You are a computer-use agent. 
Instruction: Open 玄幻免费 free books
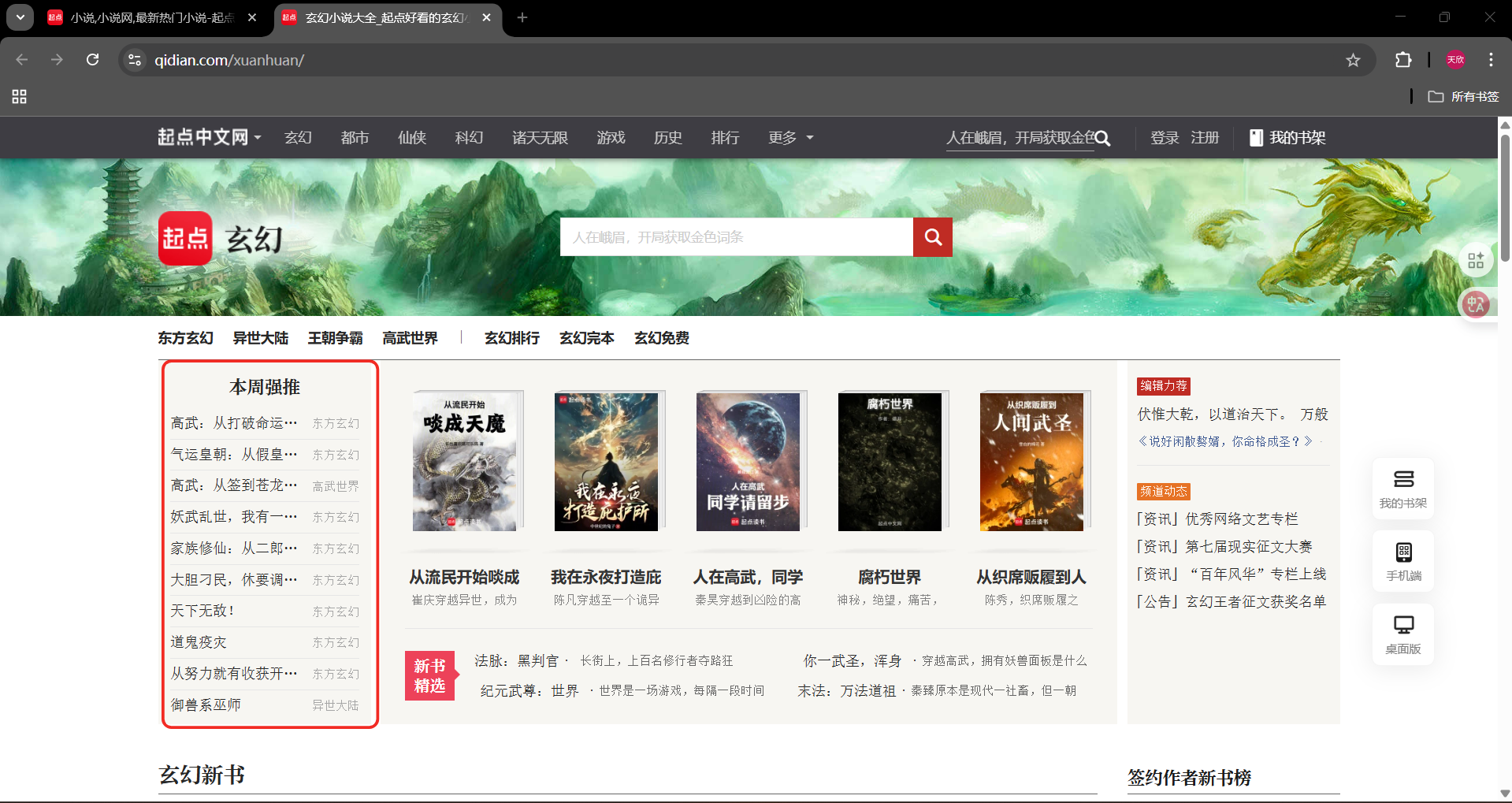[x=662, y=338]
